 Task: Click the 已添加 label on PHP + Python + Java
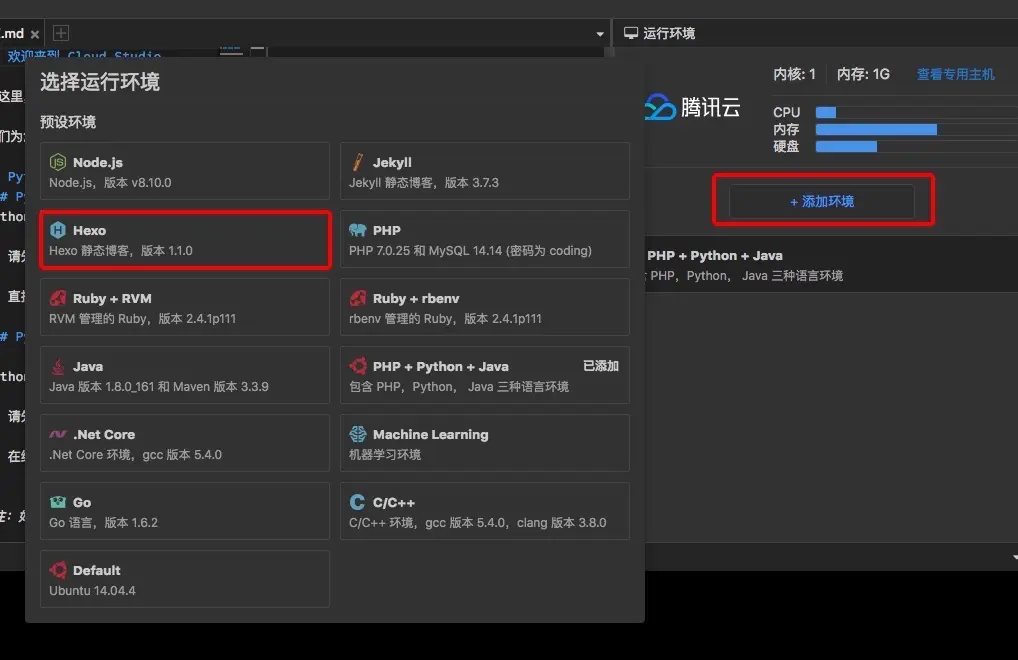coord(601,366)
